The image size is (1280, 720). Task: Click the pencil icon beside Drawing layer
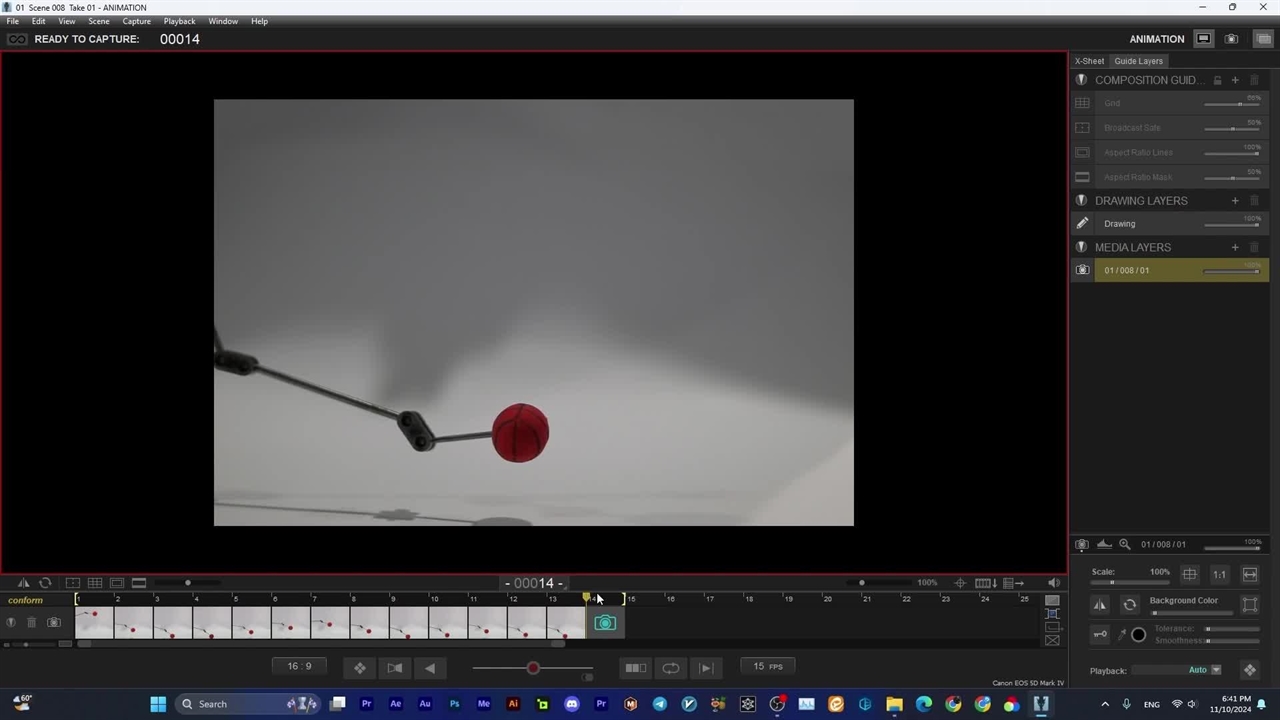[x=1082, y=224]
